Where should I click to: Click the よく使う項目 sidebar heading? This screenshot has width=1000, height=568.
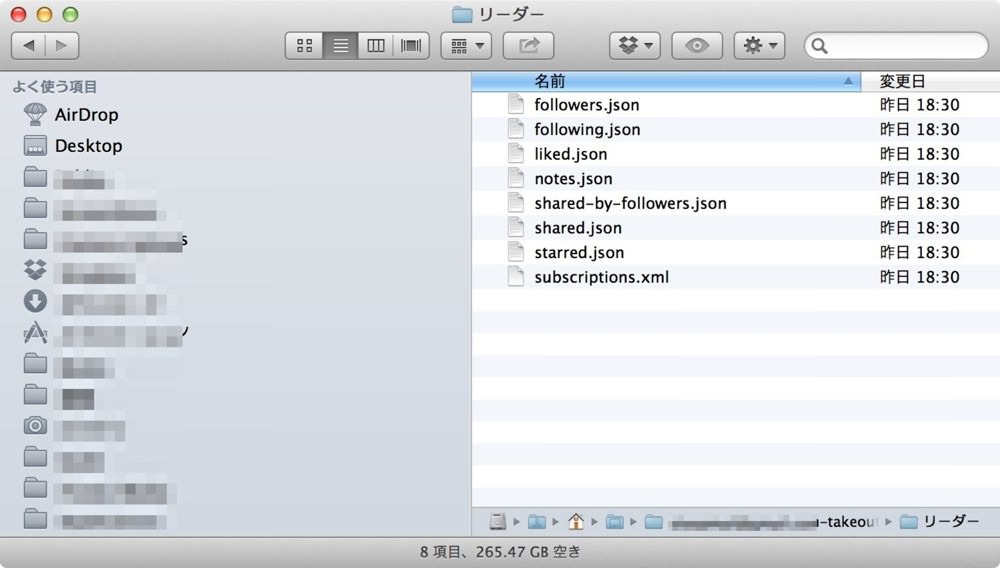55,87
